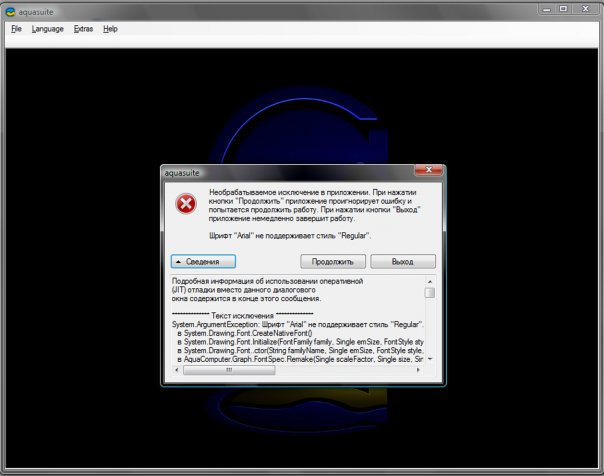Click the vertical scrollbar up arrow

(430, 282)
